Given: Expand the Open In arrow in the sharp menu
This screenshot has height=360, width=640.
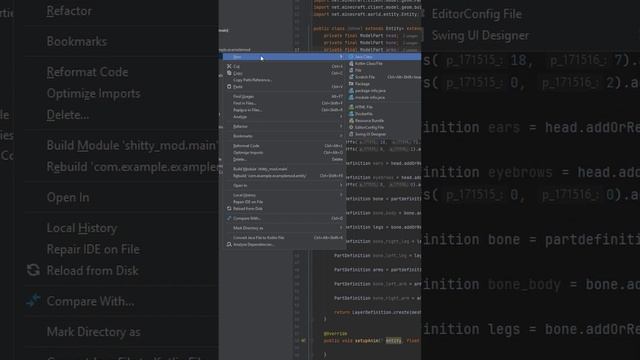Looking at the screenshot, I should [x=341, y=185].
